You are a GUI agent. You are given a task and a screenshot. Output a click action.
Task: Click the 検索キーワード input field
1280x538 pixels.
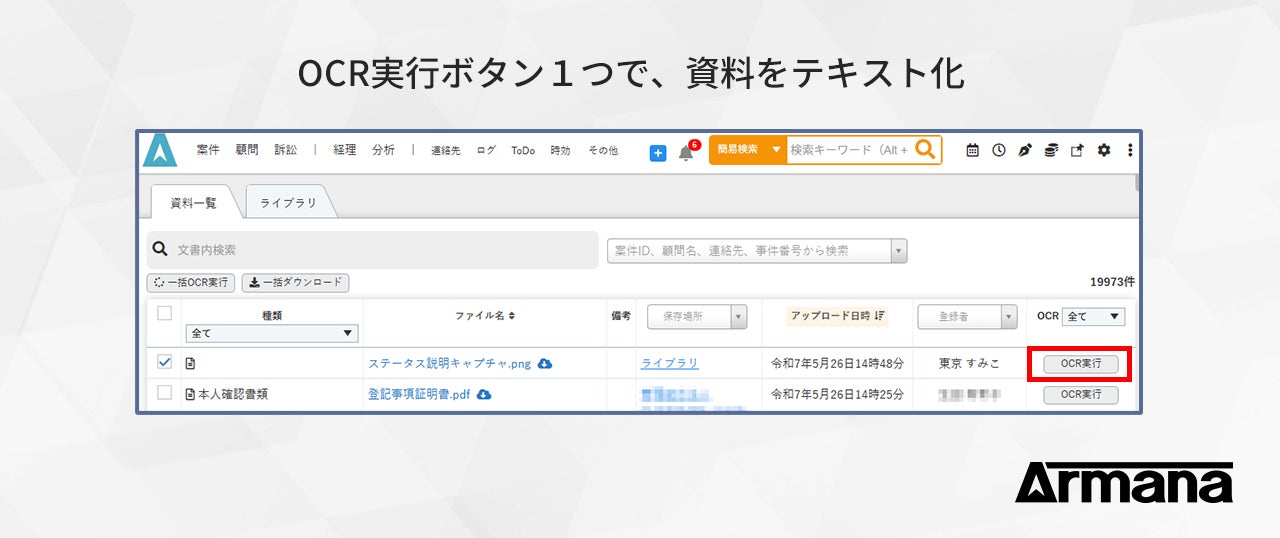point(850,150)
